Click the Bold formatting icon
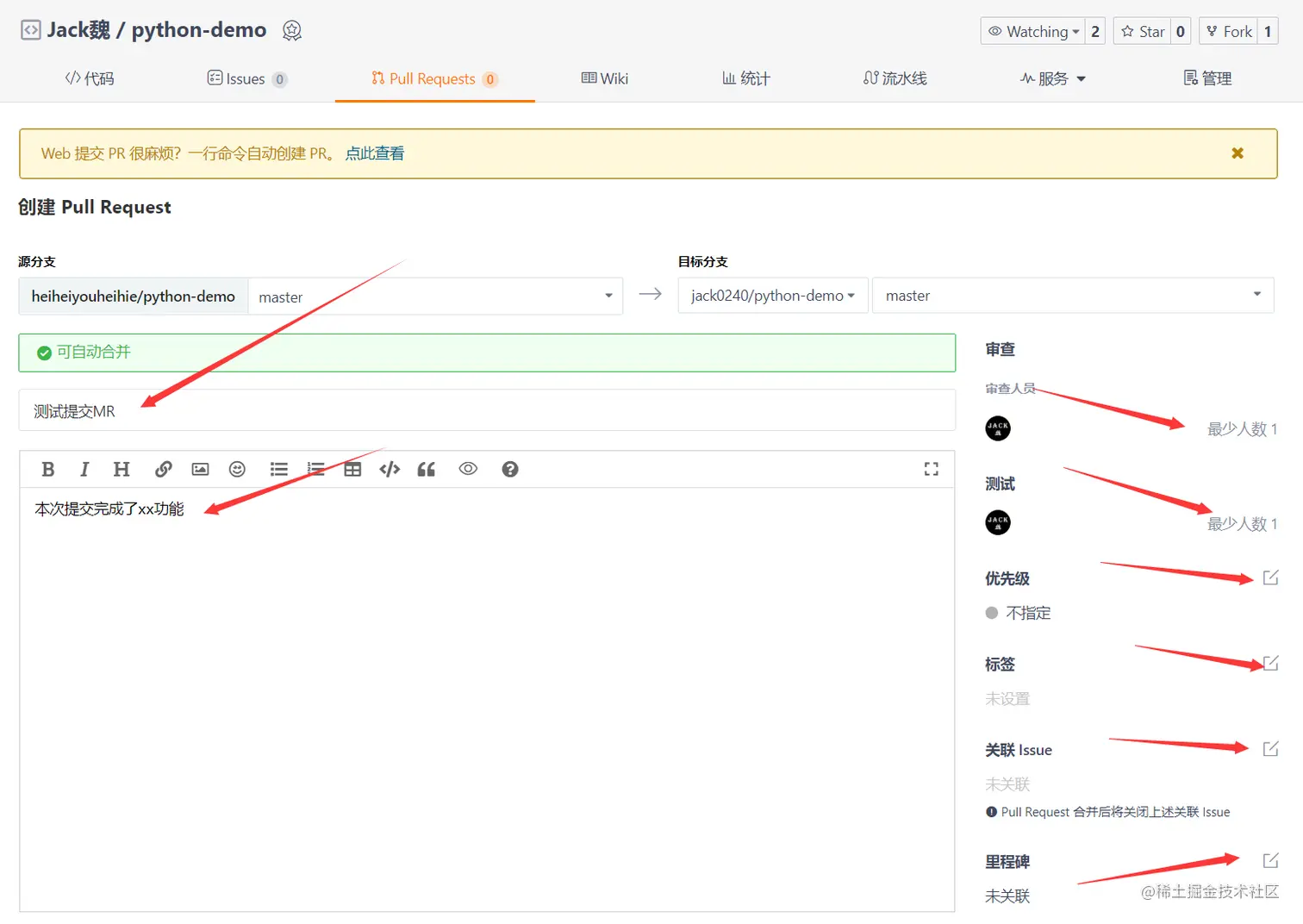This screenshot has height=924, width=1303. coord(48,469)
